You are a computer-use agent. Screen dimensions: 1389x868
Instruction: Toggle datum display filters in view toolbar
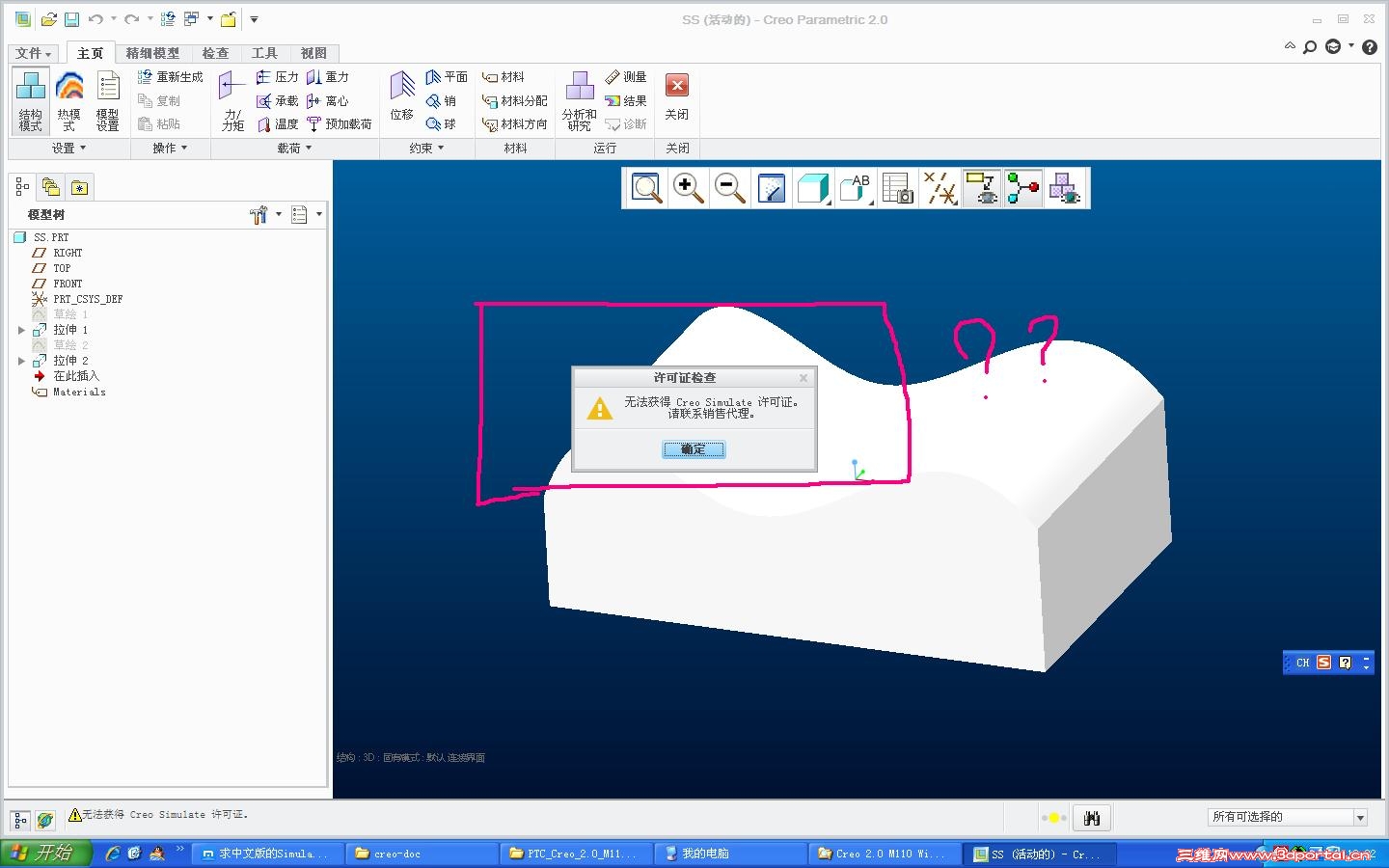(940, 188)
